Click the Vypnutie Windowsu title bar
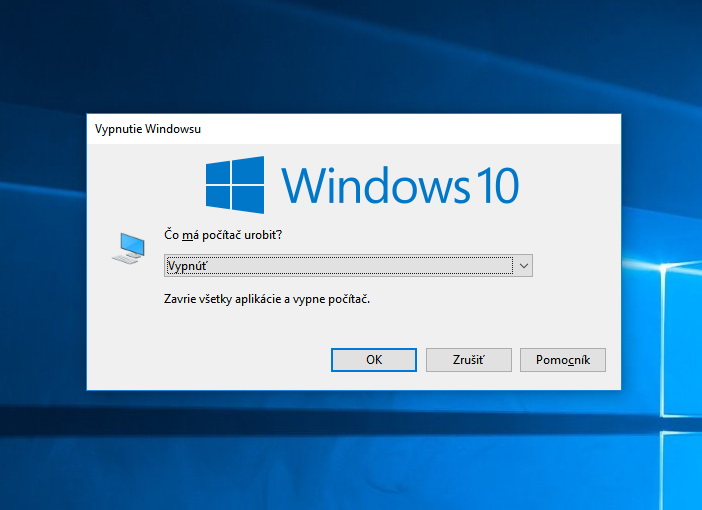 pos(300,129)
